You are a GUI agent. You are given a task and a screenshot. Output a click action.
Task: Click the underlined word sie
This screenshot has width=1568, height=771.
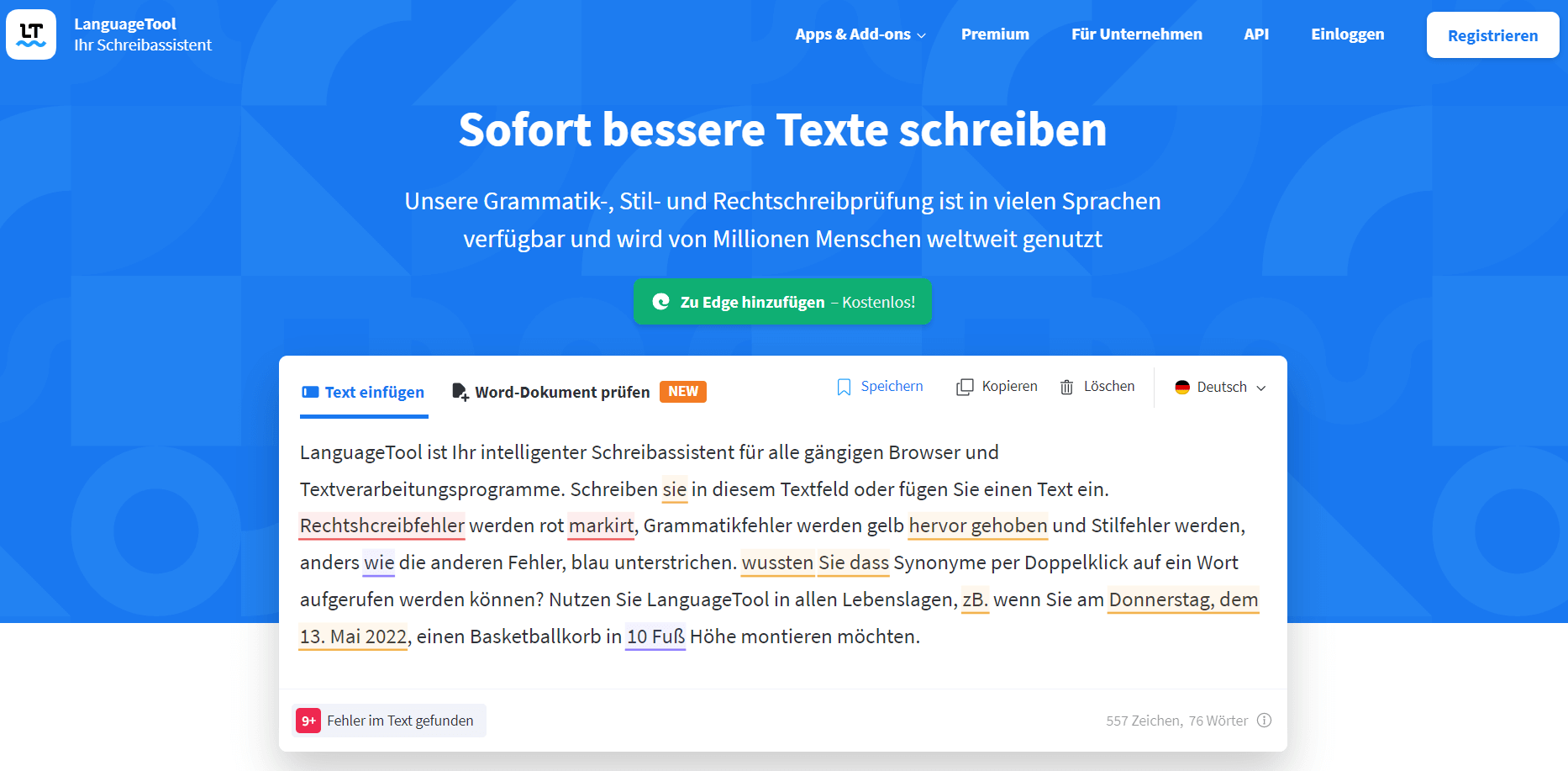(675, 489)
